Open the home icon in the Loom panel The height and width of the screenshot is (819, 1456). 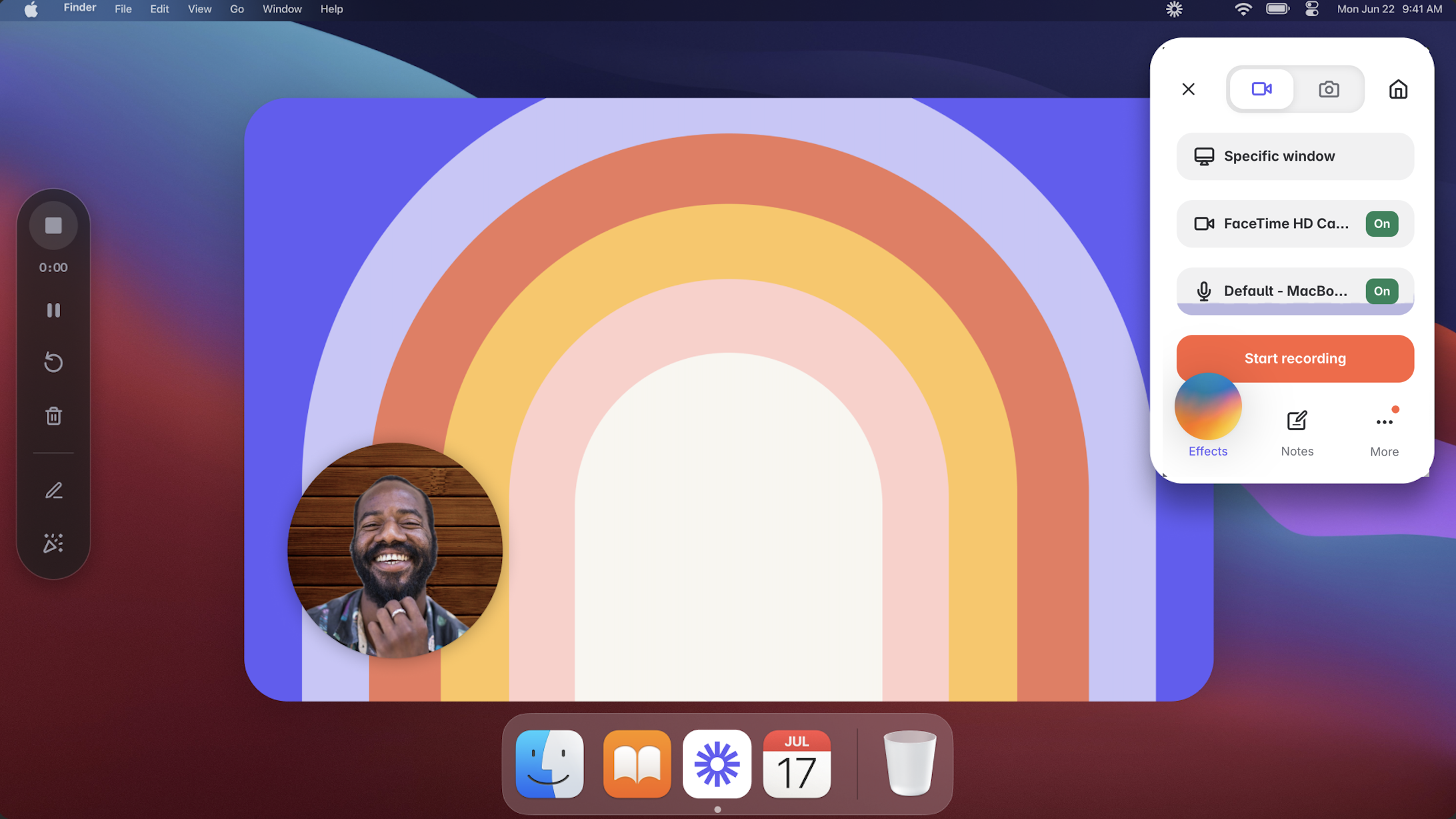click(1398, 89)
